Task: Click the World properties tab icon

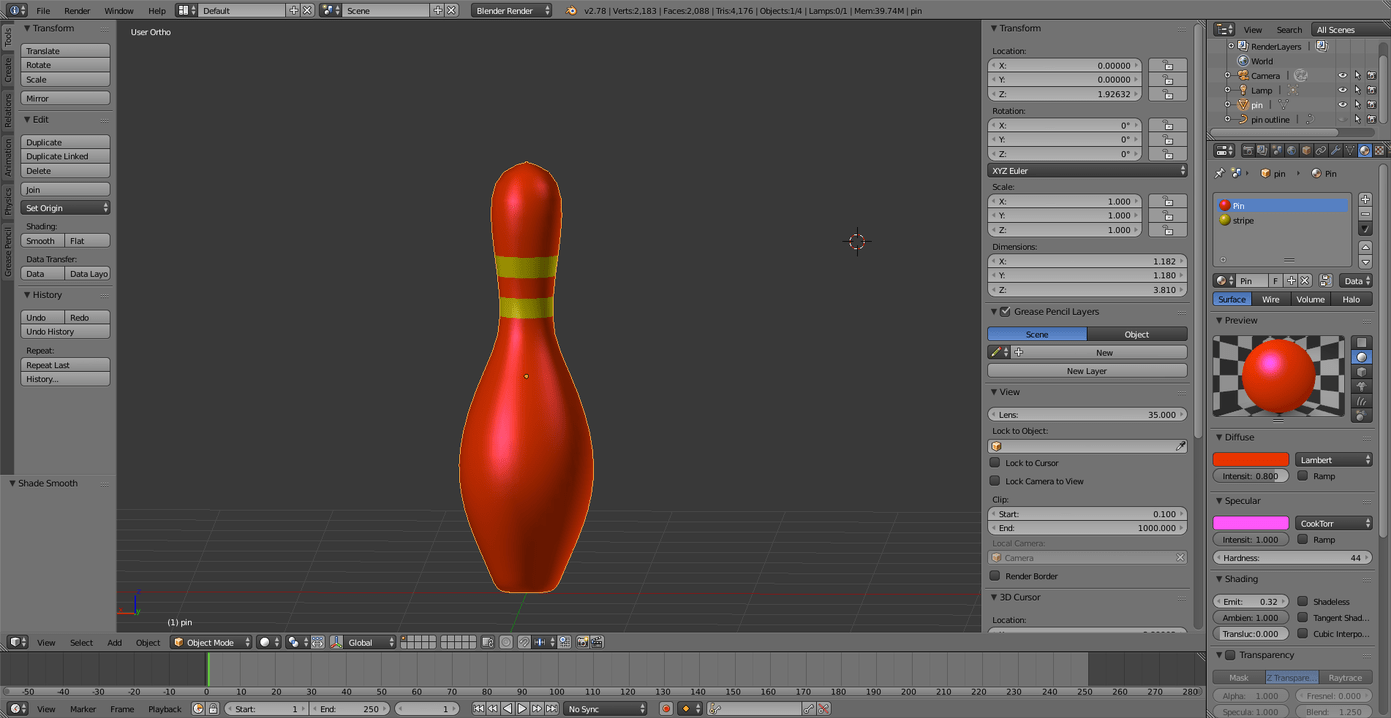Action: (x=1291, y=151)
